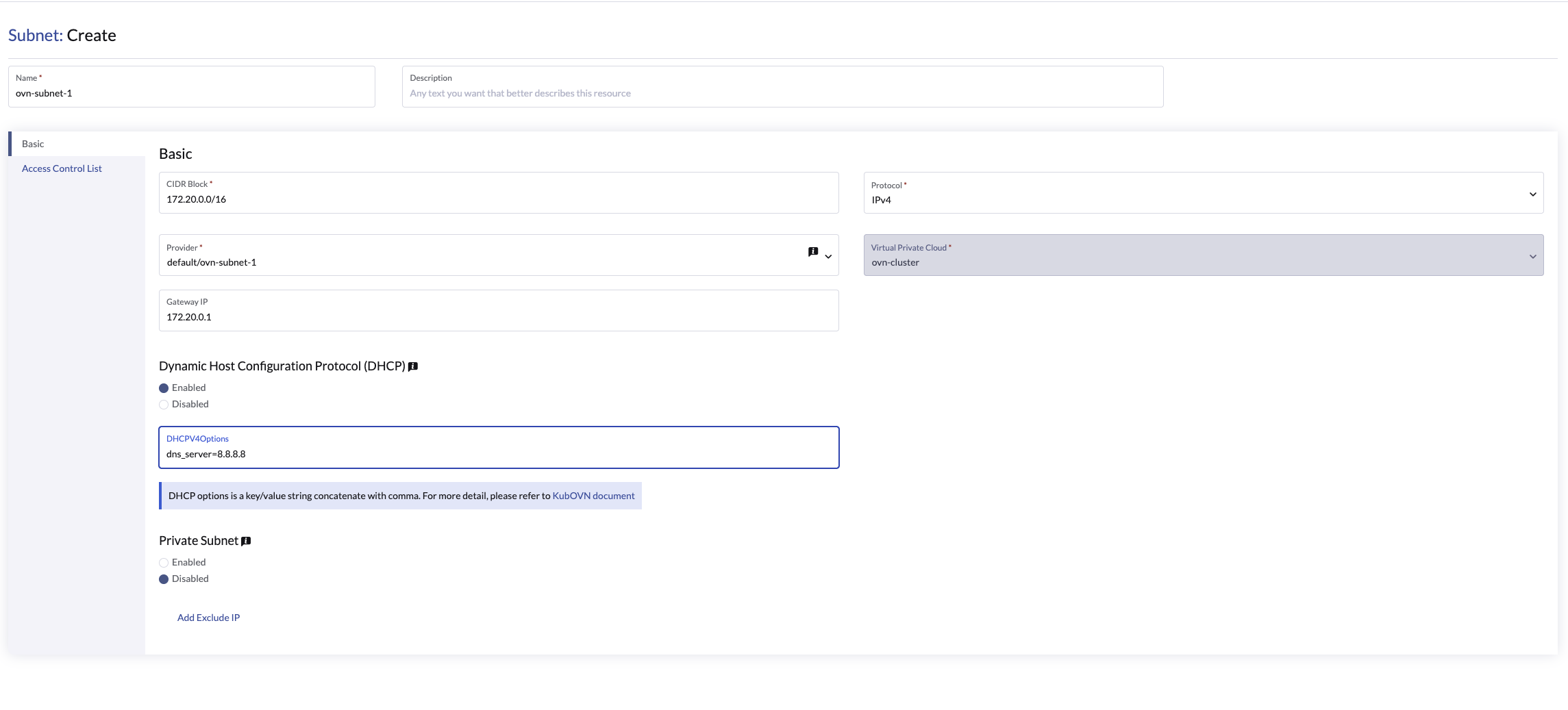The height and width of the screenshot is (710, 1568).
Task: Enable the Private Subnet option
Action: (164, 563)
